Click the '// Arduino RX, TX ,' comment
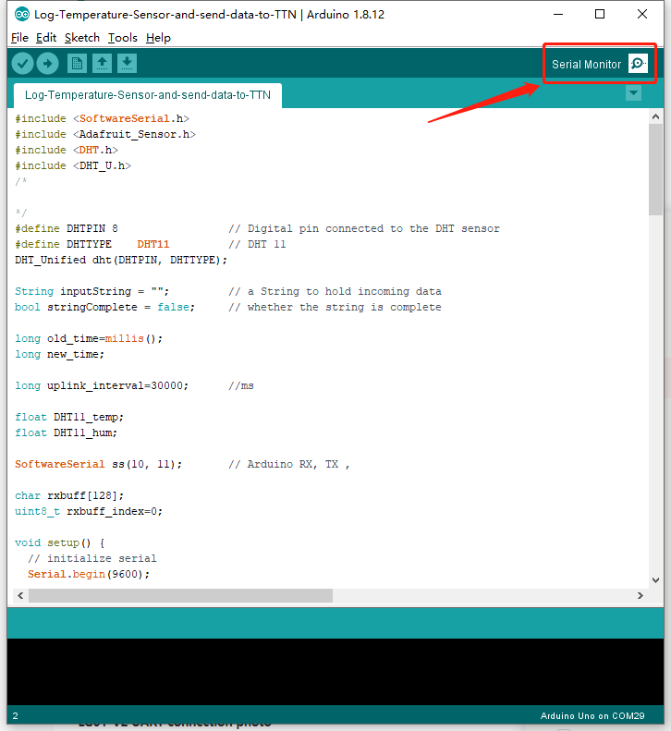The width and height of the screenshot is (671, 731). tap(289, 464)
